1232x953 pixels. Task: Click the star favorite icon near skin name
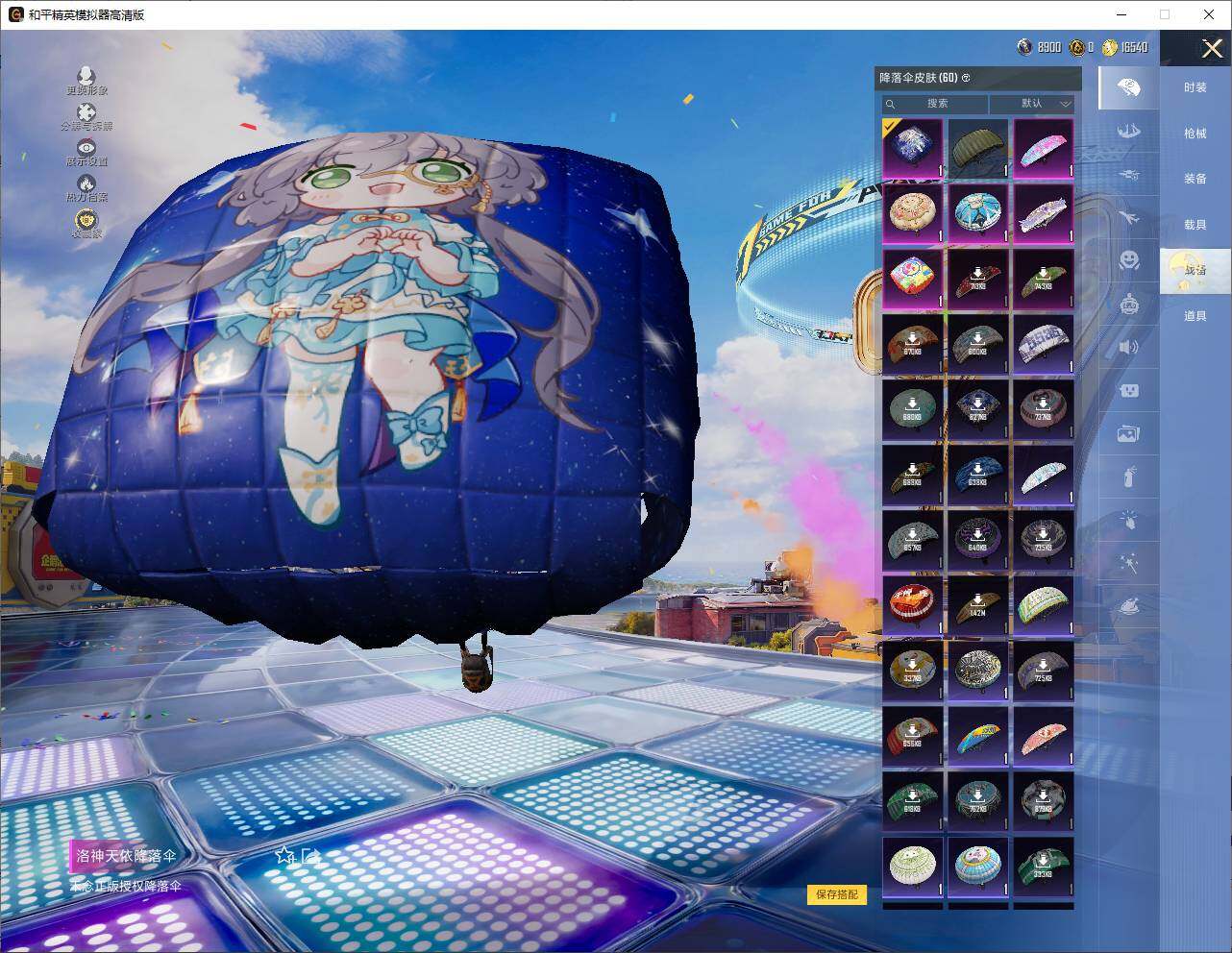pos(284,854)
